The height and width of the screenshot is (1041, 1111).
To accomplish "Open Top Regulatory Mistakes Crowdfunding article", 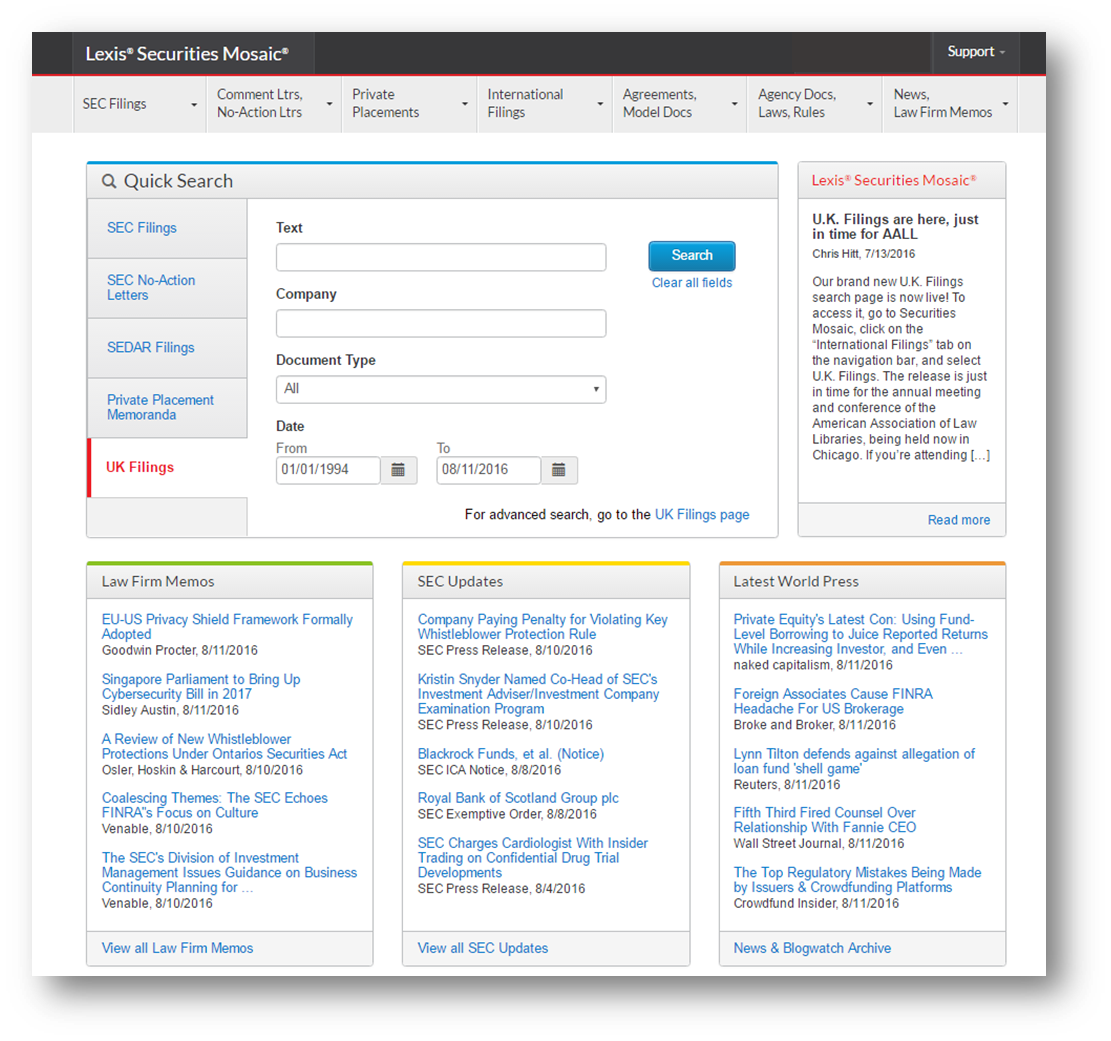I will tap(857, 880).
